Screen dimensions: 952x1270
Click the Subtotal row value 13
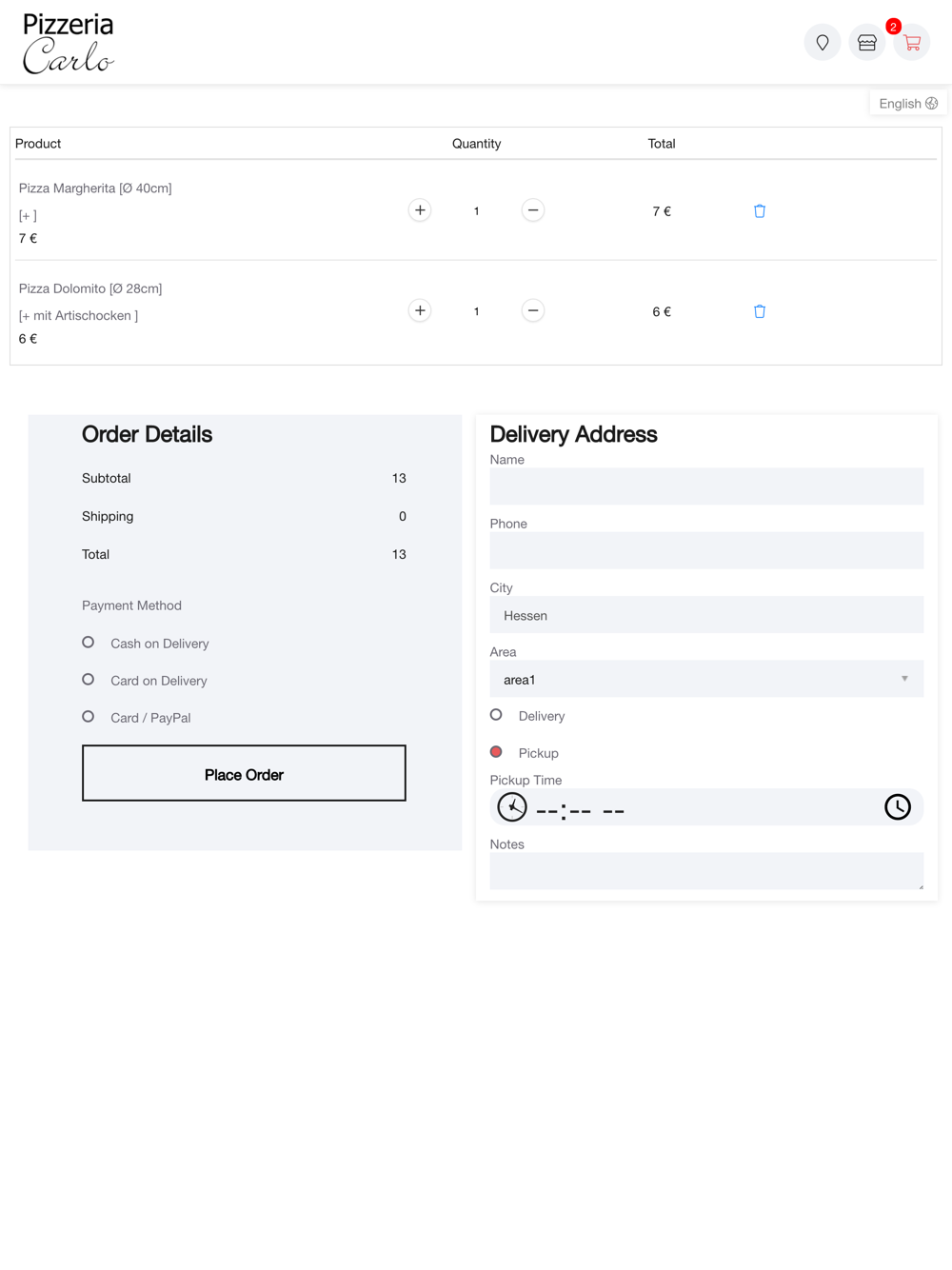pos(399,478)
